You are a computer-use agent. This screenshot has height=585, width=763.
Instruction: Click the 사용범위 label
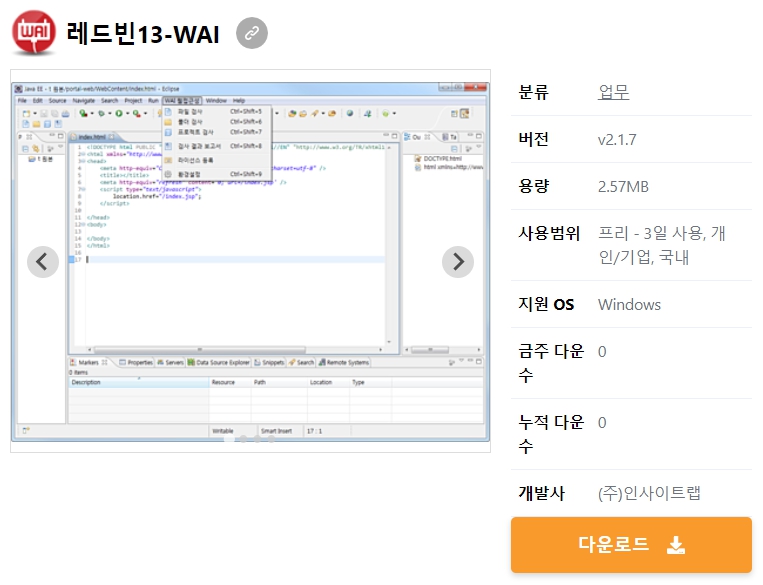(x=549, y=233)
